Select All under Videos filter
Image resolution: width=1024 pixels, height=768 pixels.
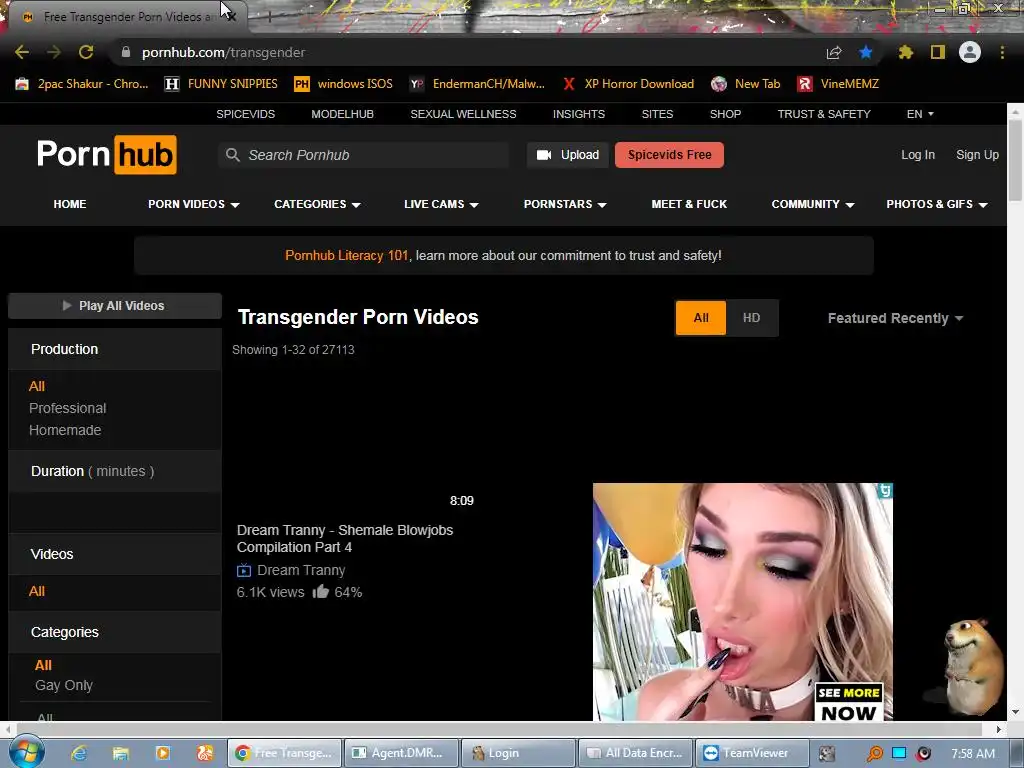tap(37, 591)
